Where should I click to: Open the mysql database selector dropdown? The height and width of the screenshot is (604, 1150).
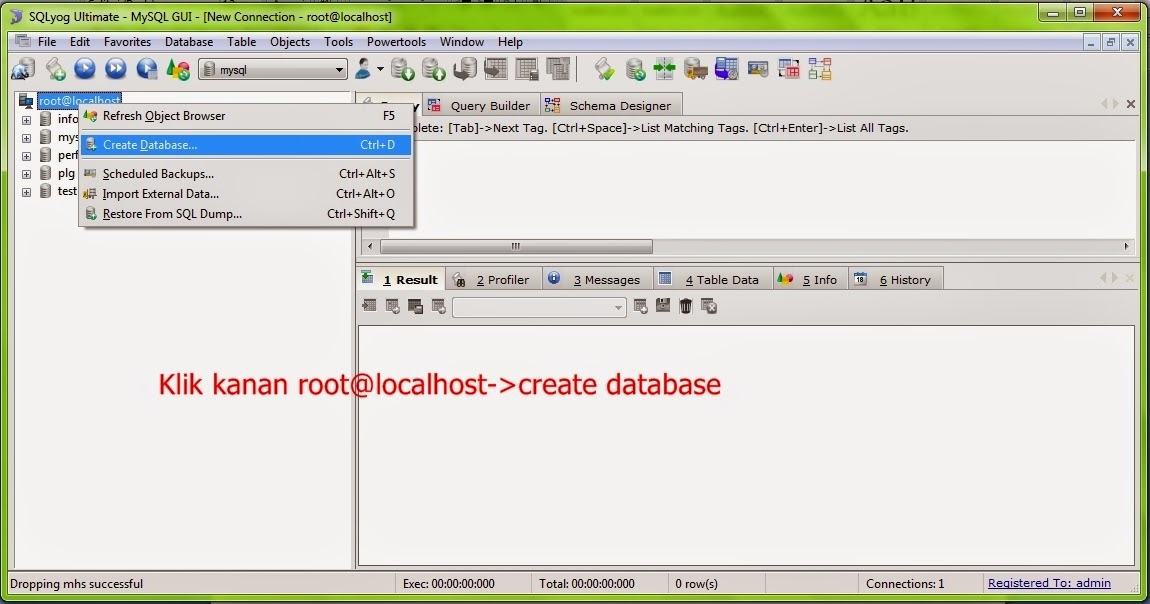click(273, 70)
